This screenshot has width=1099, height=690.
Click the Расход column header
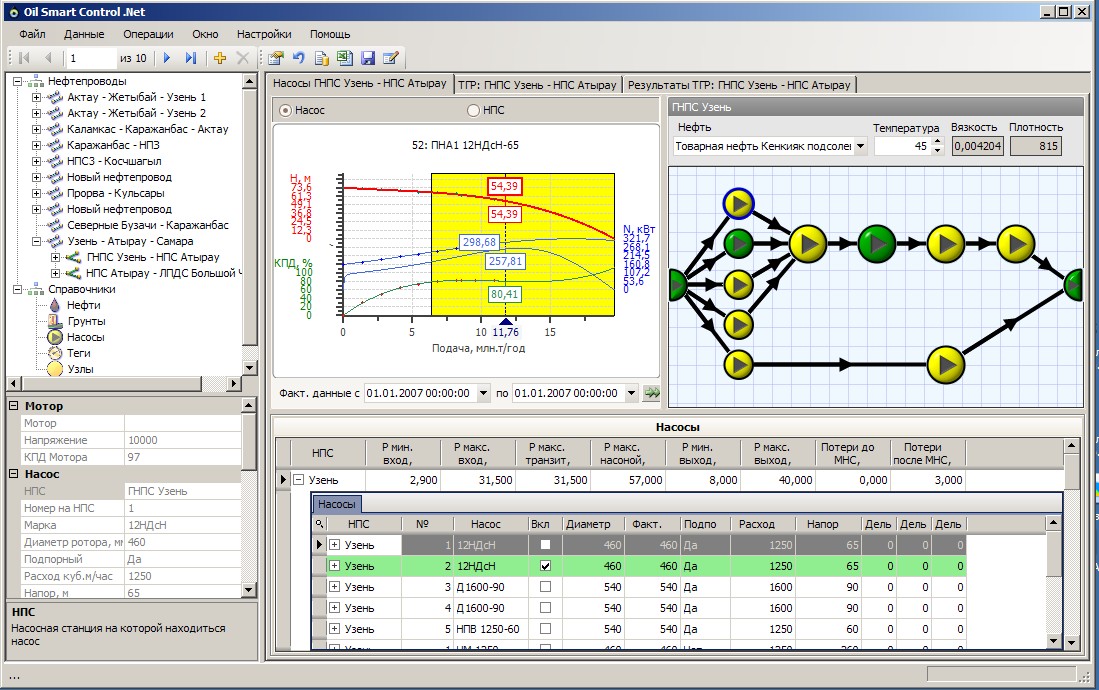pos(757,524)
